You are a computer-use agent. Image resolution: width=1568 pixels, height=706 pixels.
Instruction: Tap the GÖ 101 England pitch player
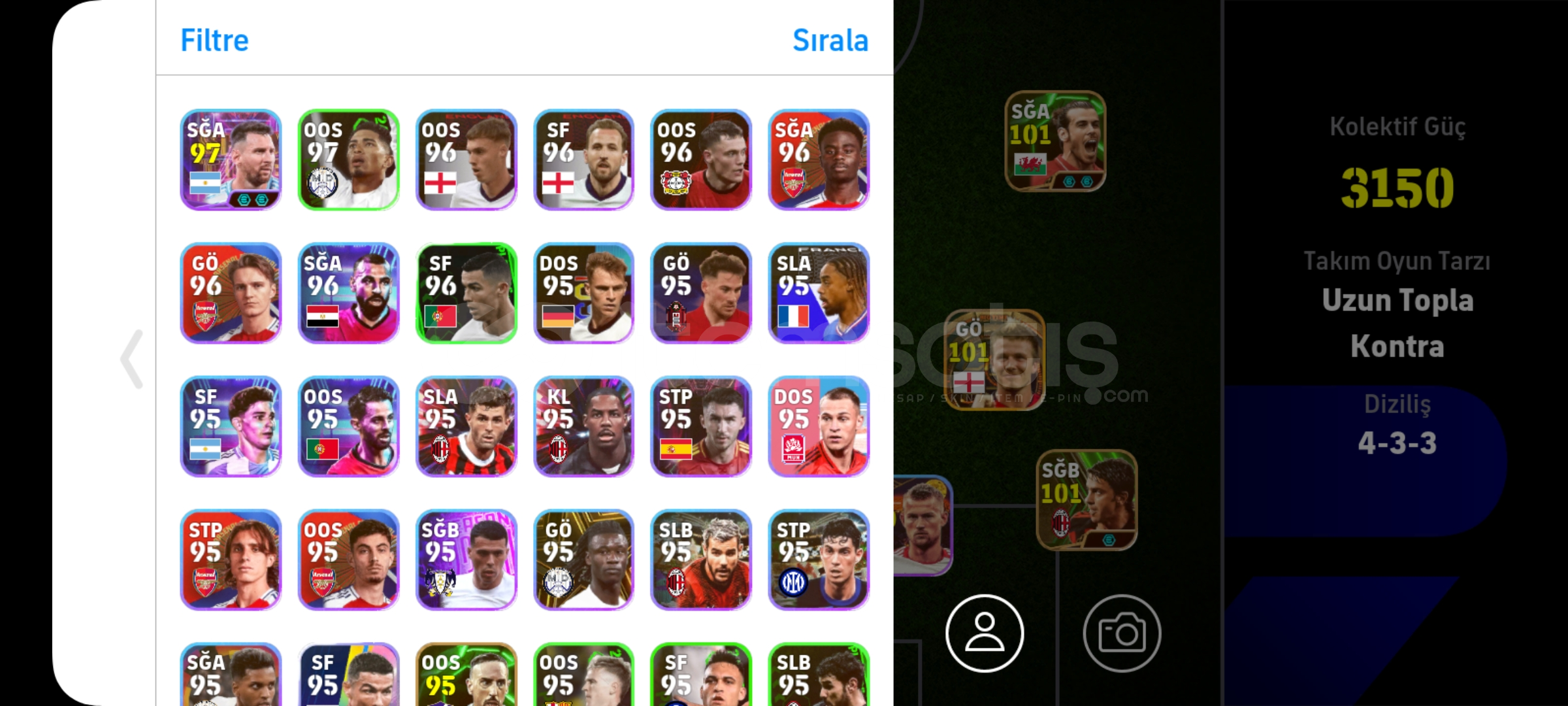click(994, 360)
